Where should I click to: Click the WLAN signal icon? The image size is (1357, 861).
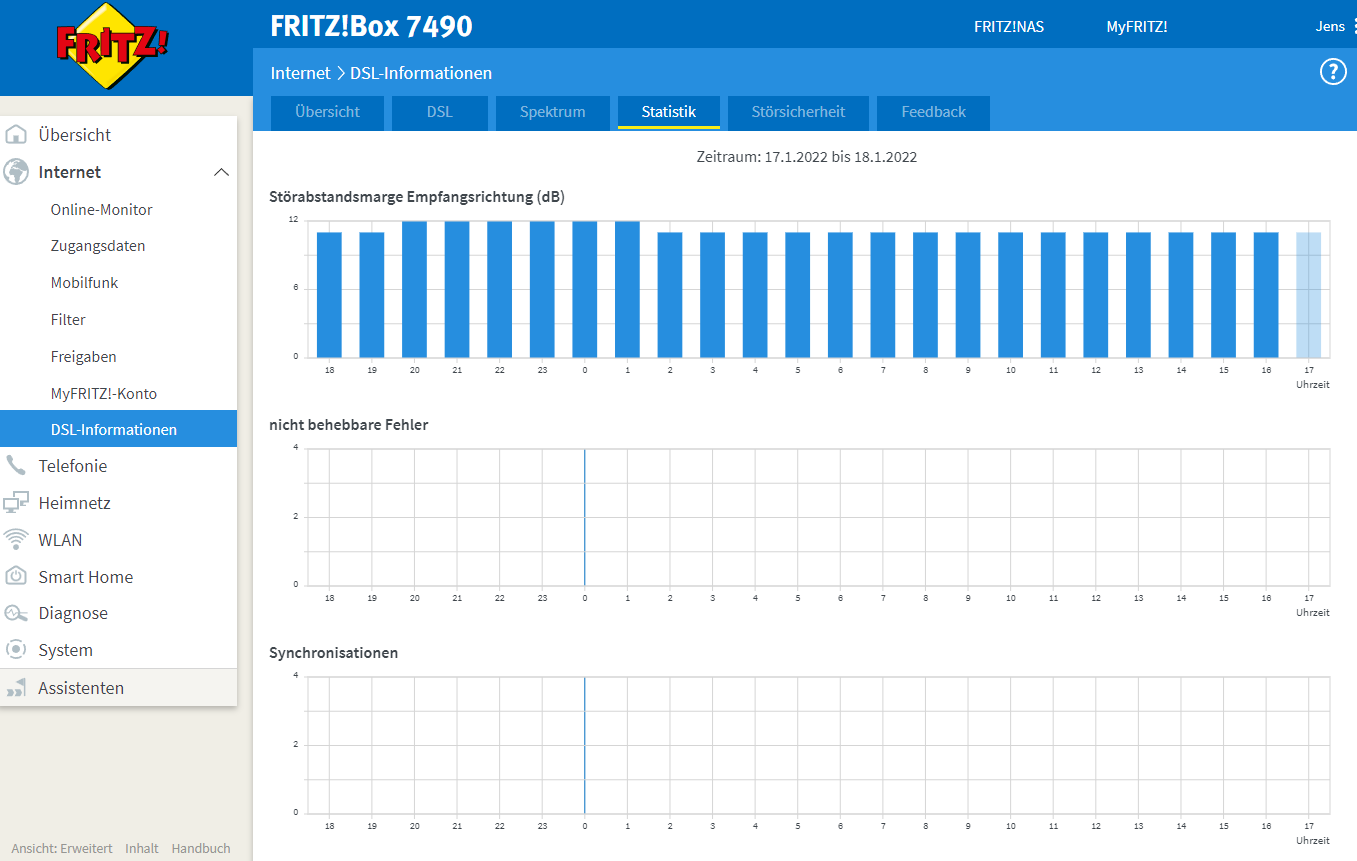click(16, 540)
